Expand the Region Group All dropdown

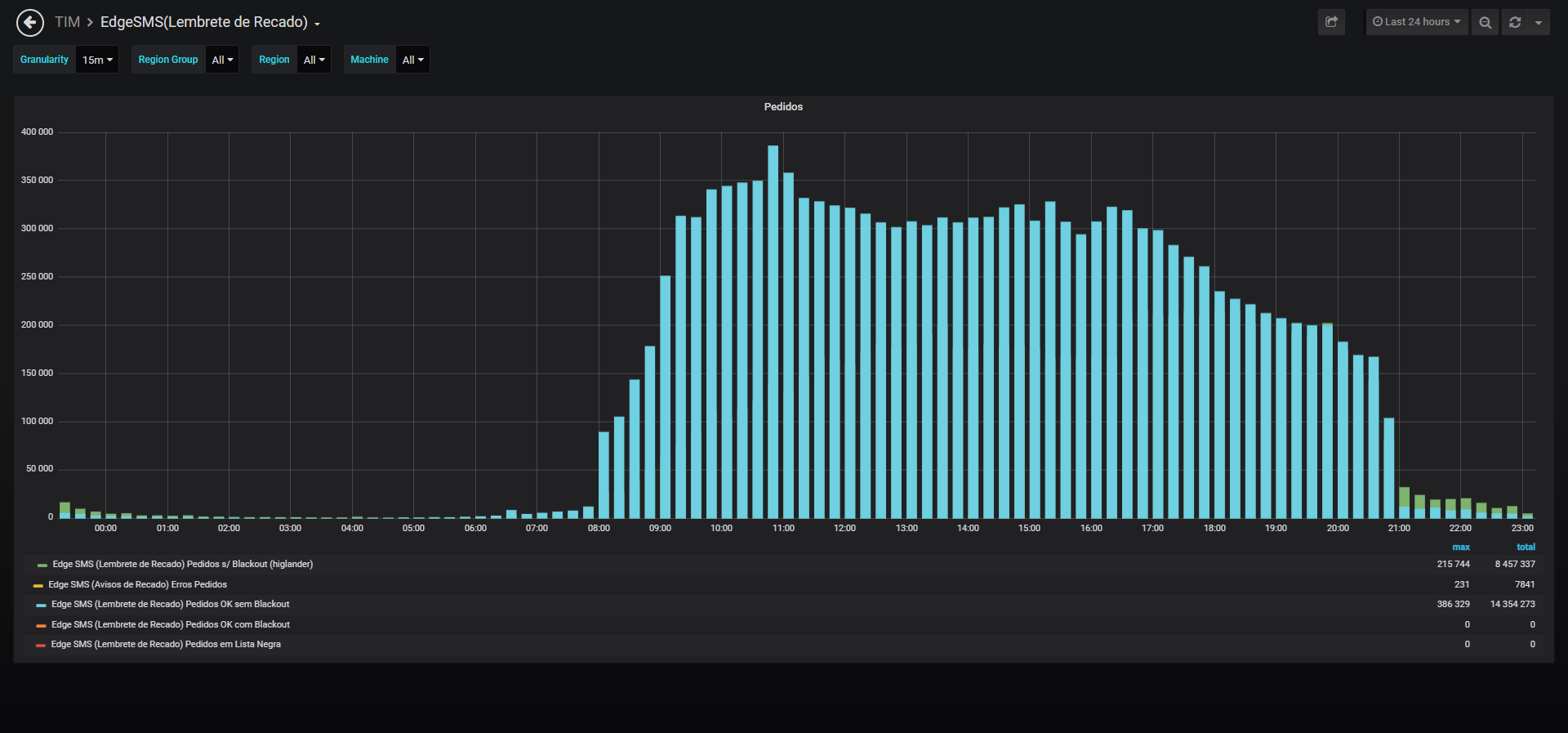[222, 60]
